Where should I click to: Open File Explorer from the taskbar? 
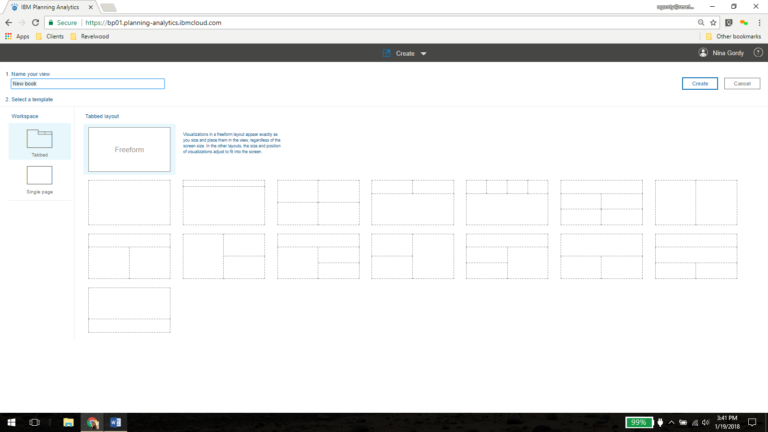(x=68, y=422)
